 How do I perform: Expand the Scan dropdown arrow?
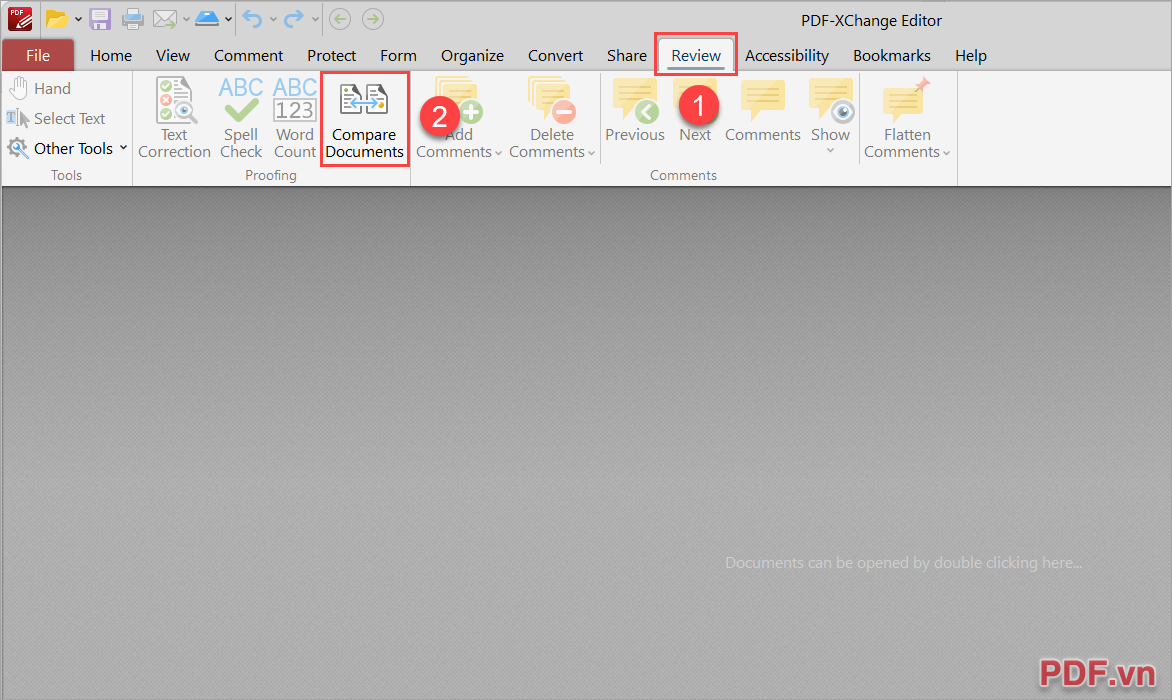tap(228, 19)
